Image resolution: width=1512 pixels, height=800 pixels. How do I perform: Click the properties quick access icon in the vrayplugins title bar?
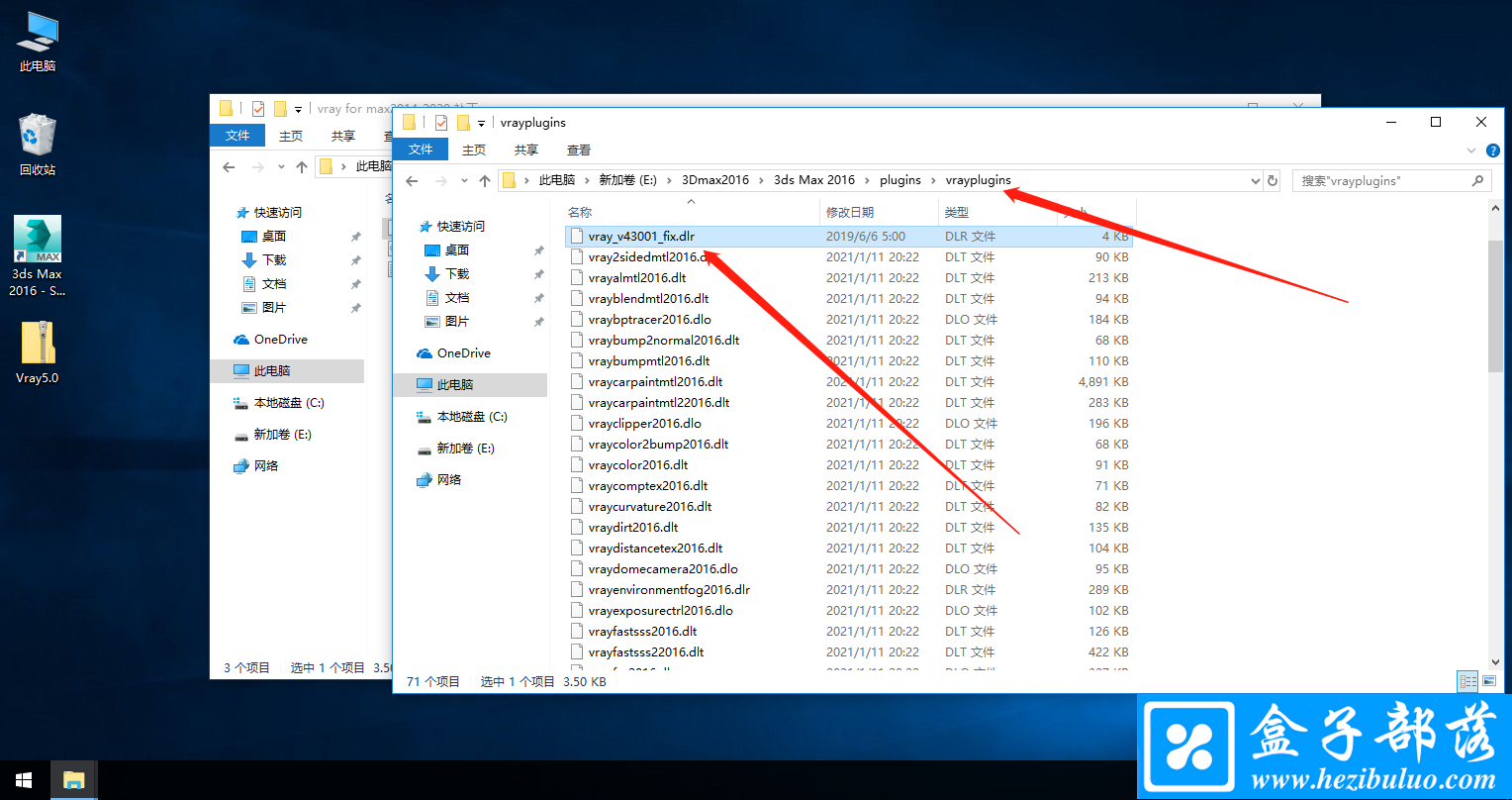point(440,123)
